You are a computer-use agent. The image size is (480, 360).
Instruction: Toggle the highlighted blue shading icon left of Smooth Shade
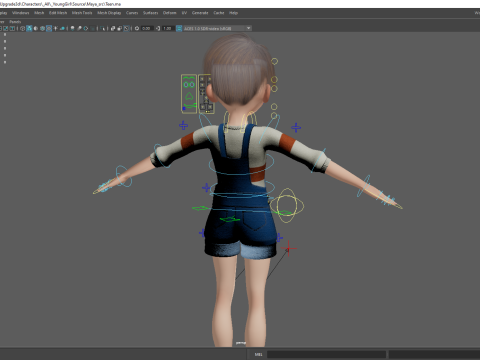click(29, 28)
